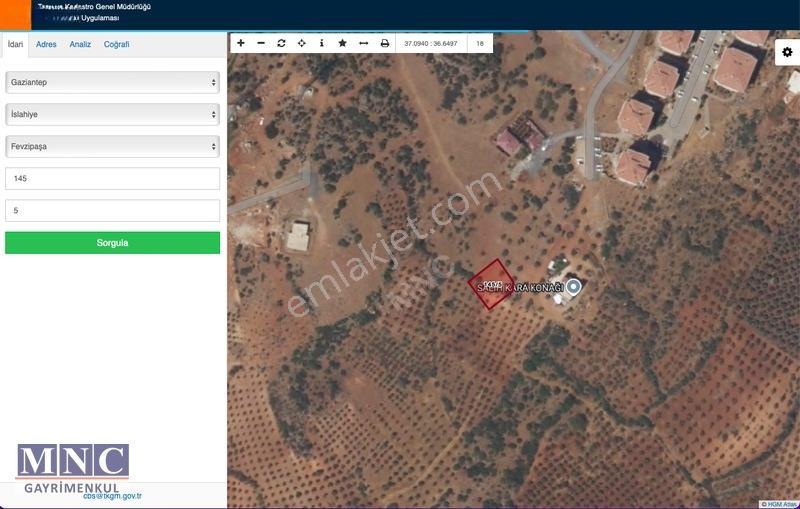Switch to the Analiz tab
Screen dimensions: 800x509
click(x=80, y=44)
